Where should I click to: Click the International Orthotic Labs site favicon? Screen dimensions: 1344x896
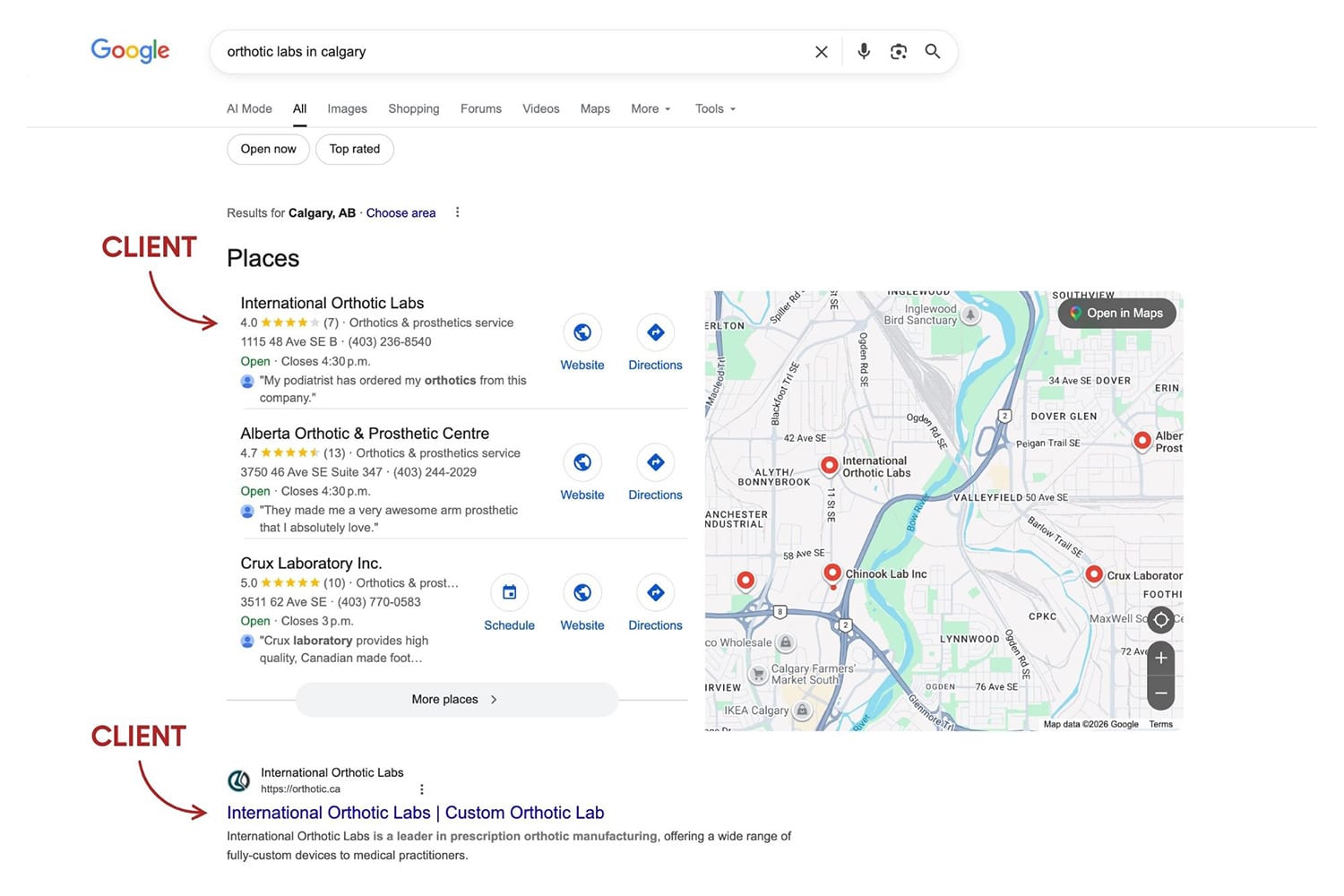point(239,780)
